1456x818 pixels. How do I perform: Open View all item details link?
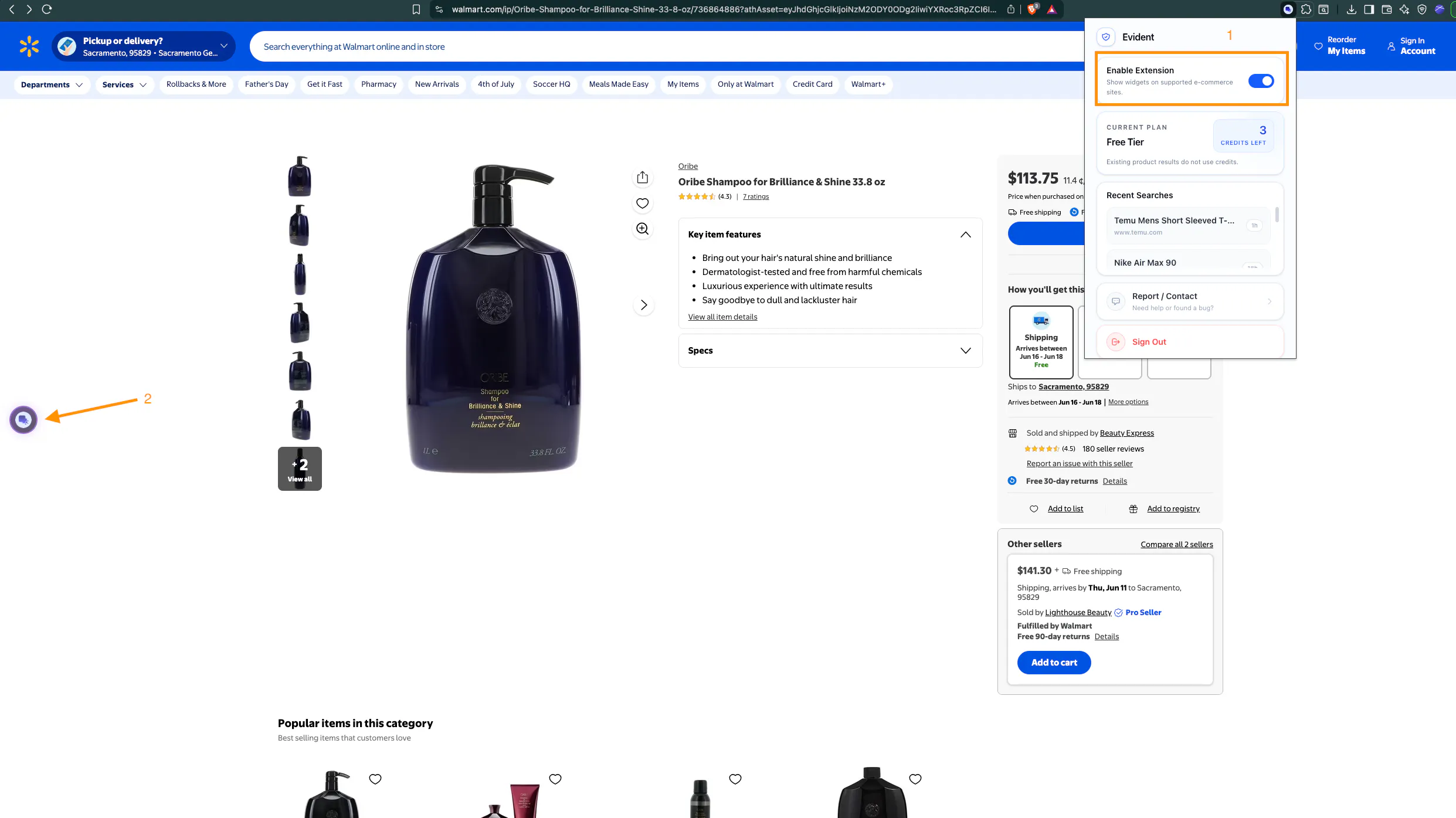click(722, 317)
